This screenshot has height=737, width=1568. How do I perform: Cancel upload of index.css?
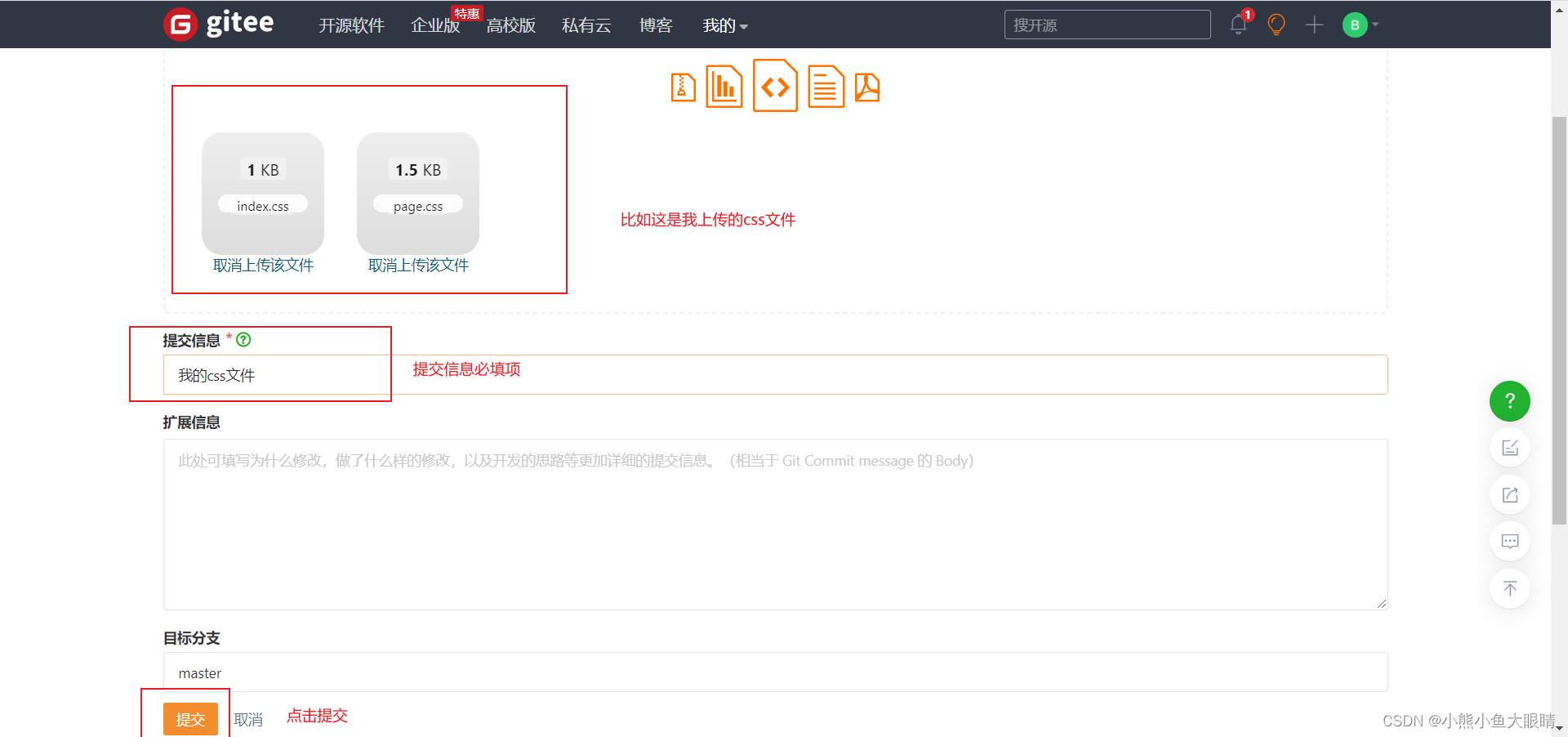click(263, 266)
